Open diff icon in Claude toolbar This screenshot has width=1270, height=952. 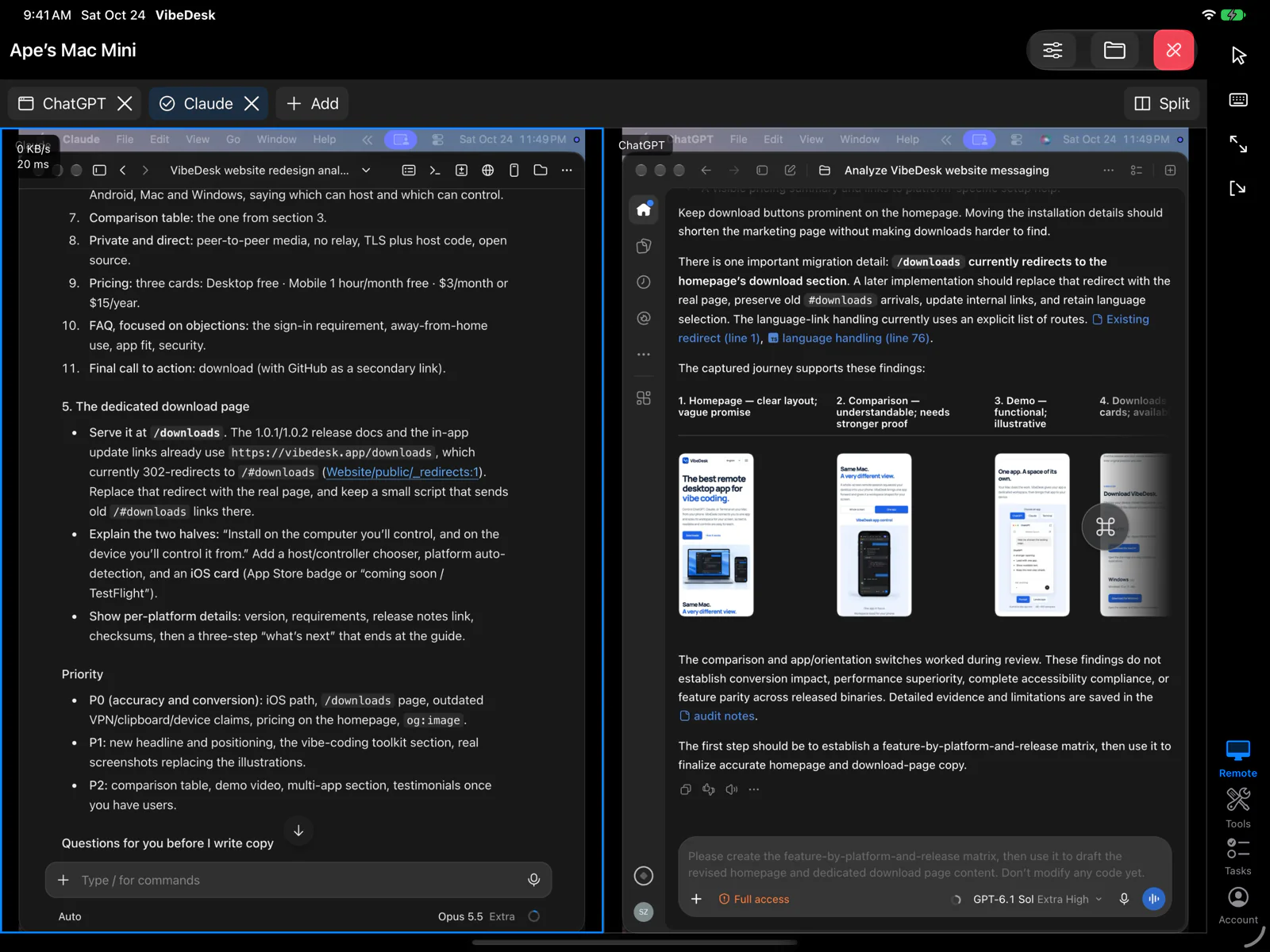click(461, 170)
